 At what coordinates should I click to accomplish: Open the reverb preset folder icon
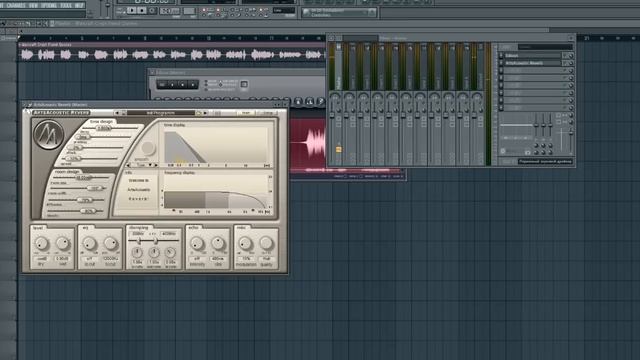(198, 113)
